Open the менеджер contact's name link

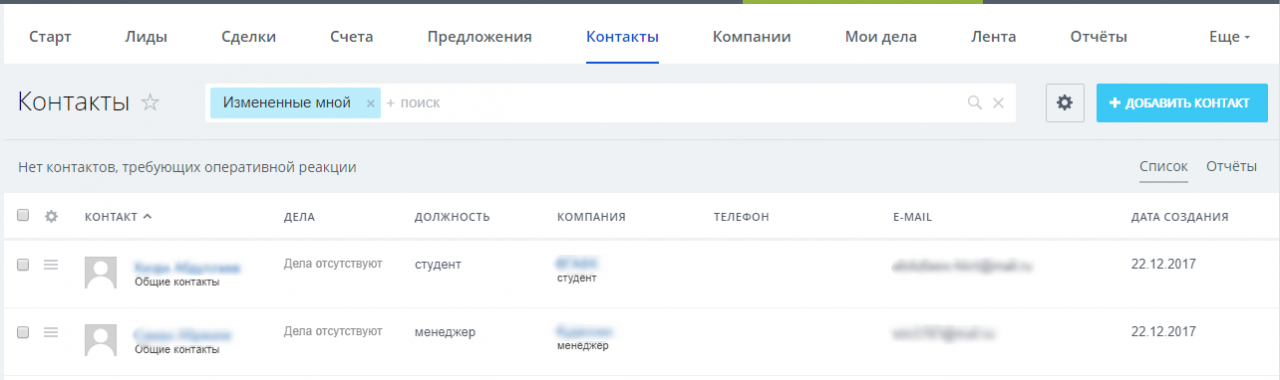pyautogui.click(x=183, y=335)
